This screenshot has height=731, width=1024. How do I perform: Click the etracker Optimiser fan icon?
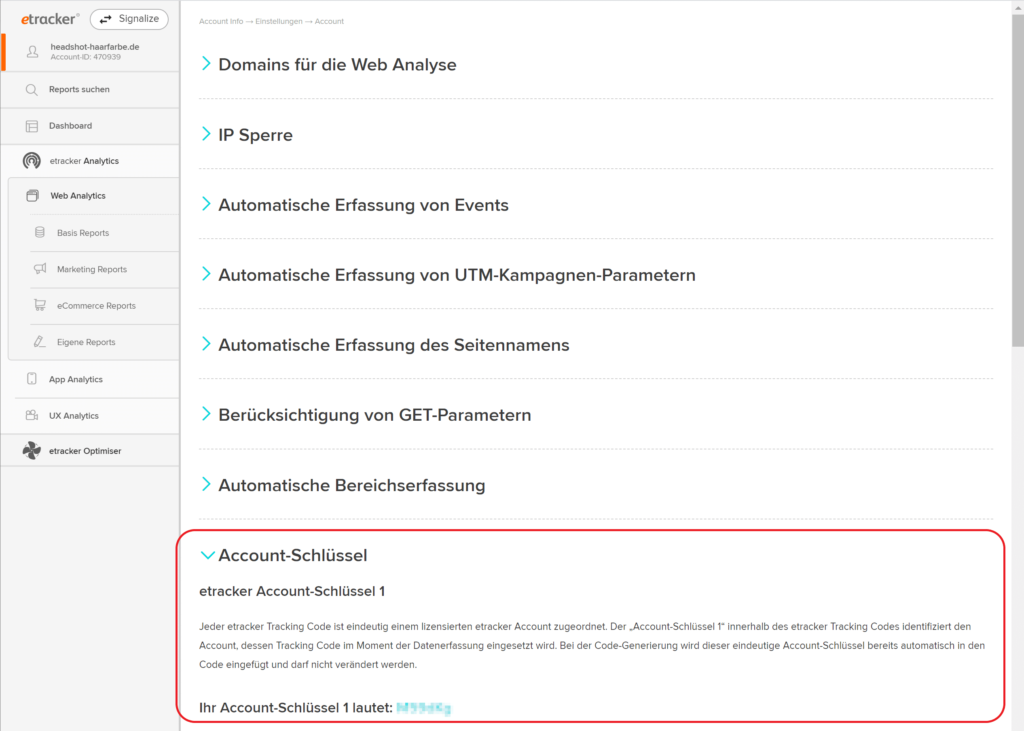(x=31, y=451)
